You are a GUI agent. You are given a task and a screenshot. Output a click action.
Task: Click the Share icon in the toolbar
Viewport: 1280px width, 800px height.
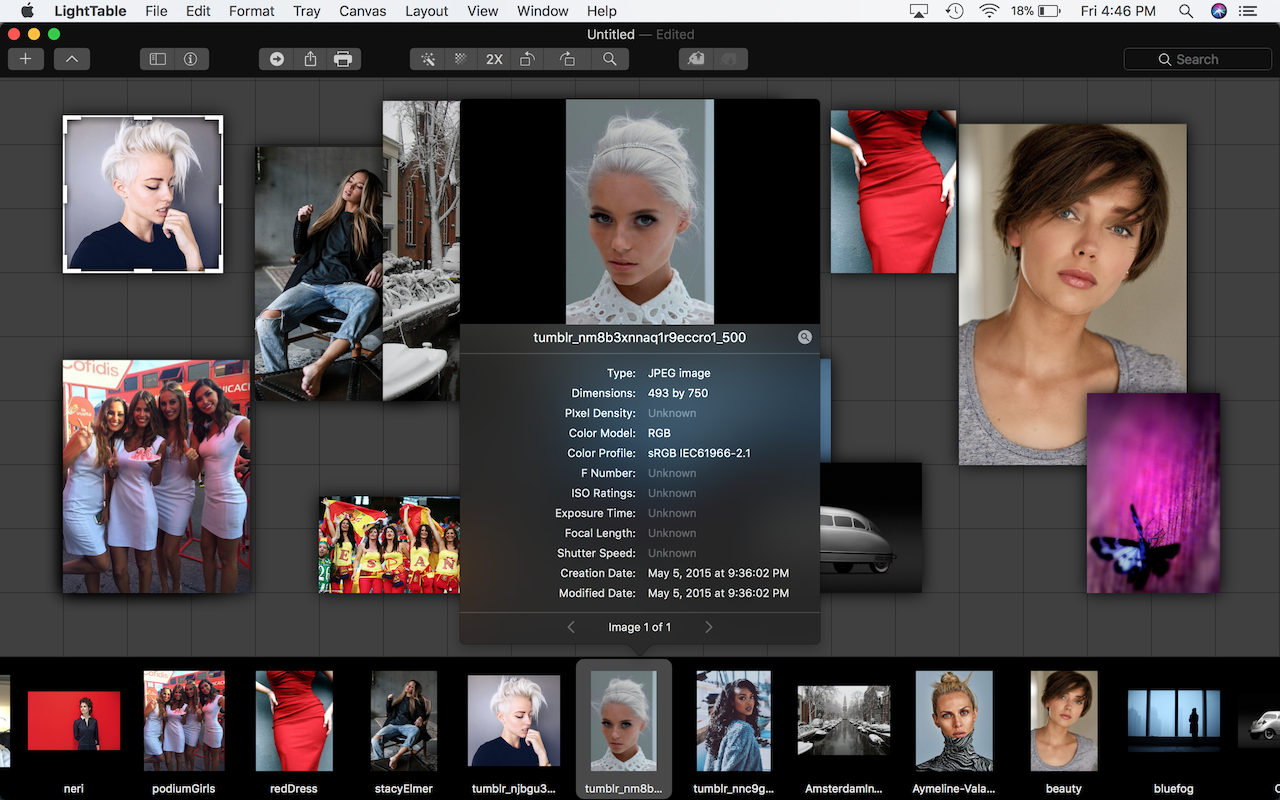coord(310,59)
